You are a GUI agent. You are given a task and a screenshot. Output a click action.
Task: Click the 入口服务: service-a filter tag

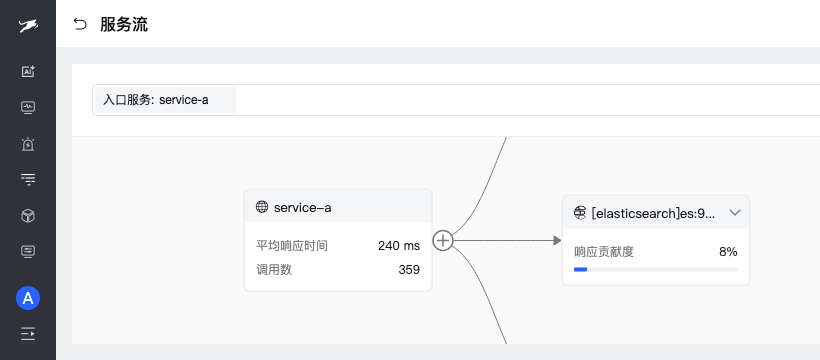click(x=165, y=100)
